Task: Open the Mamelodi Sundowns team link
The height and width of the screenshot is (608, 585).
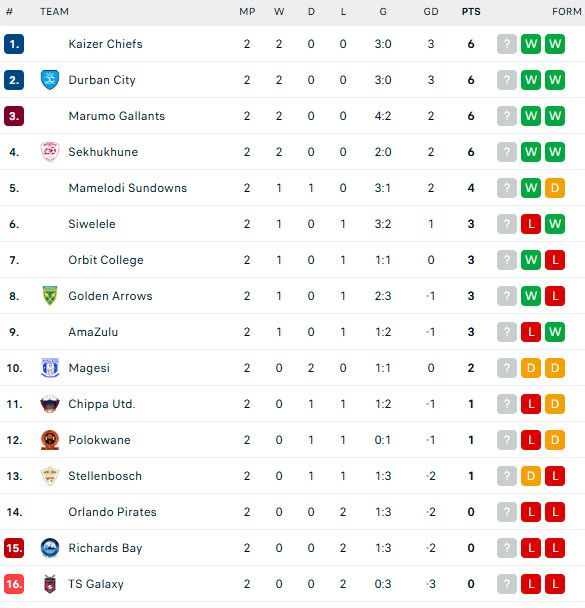Action: pos(128,188)
